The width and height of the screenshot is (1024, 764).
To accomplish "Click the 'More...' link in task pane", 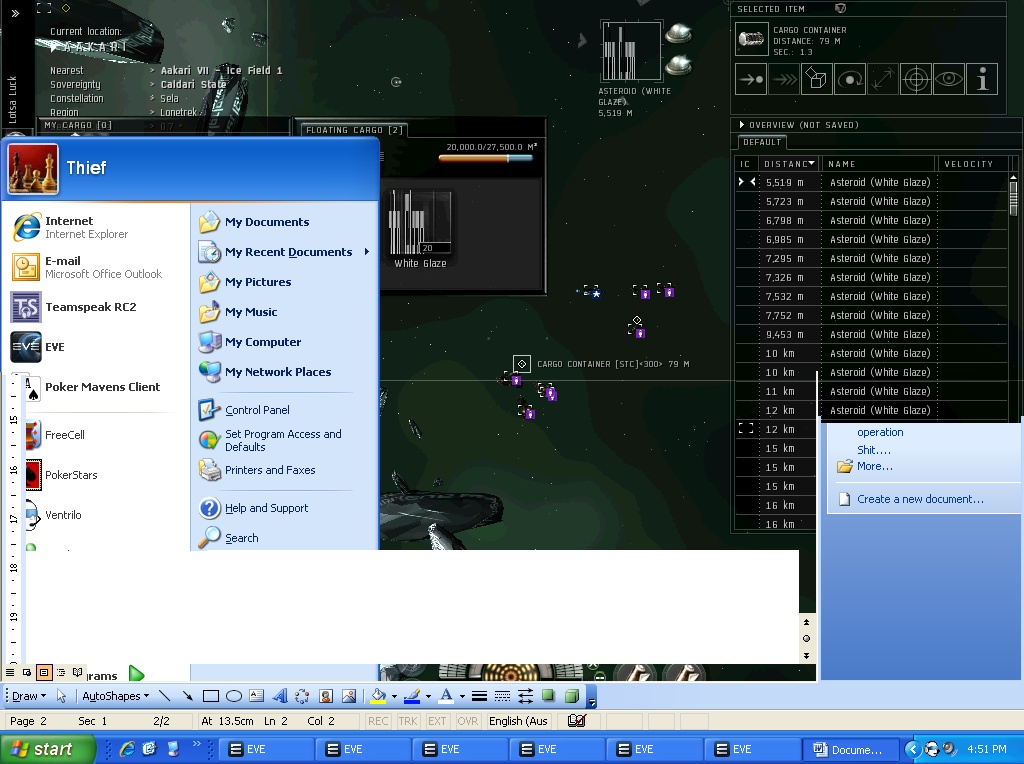I will coord(874,466).
